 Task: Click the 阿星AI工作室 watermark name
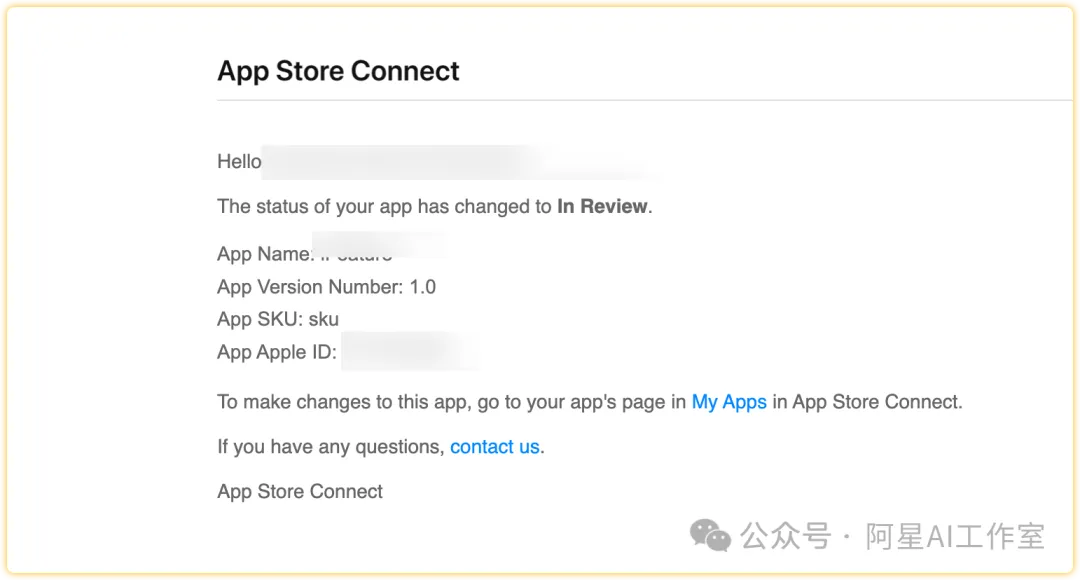(x=954, y=537)
